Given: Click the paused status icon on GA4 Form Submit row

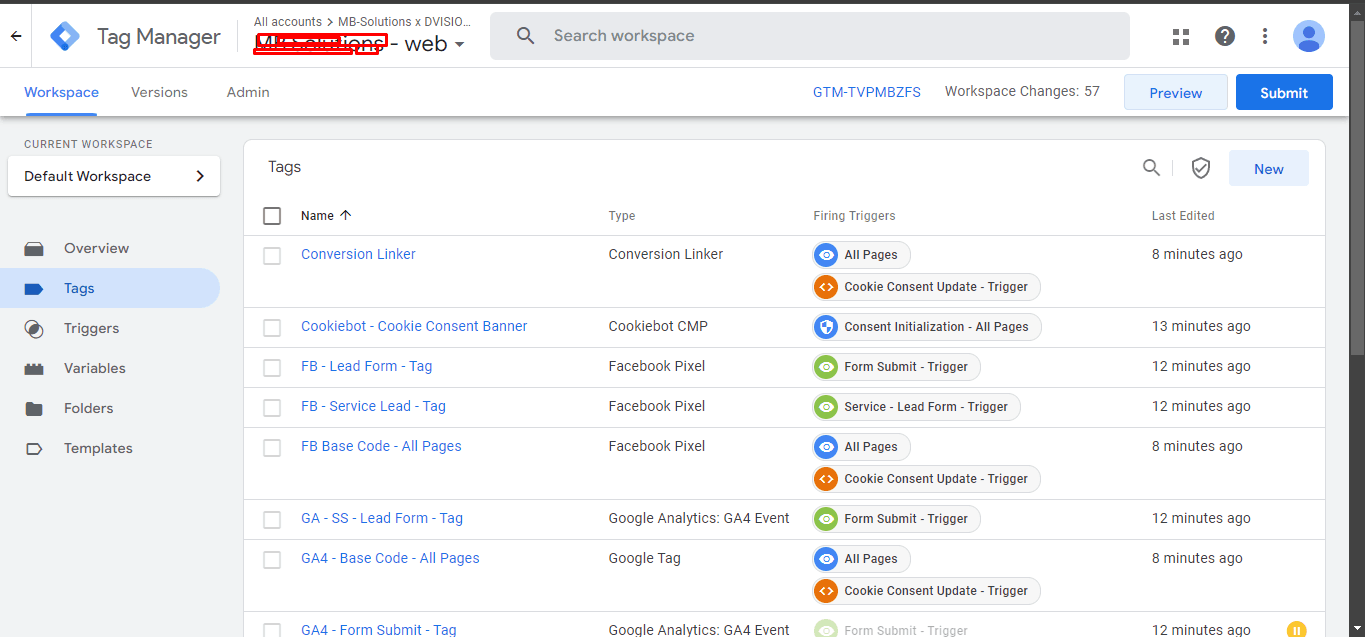Looking at the screenshot, I should (1296, 630).
